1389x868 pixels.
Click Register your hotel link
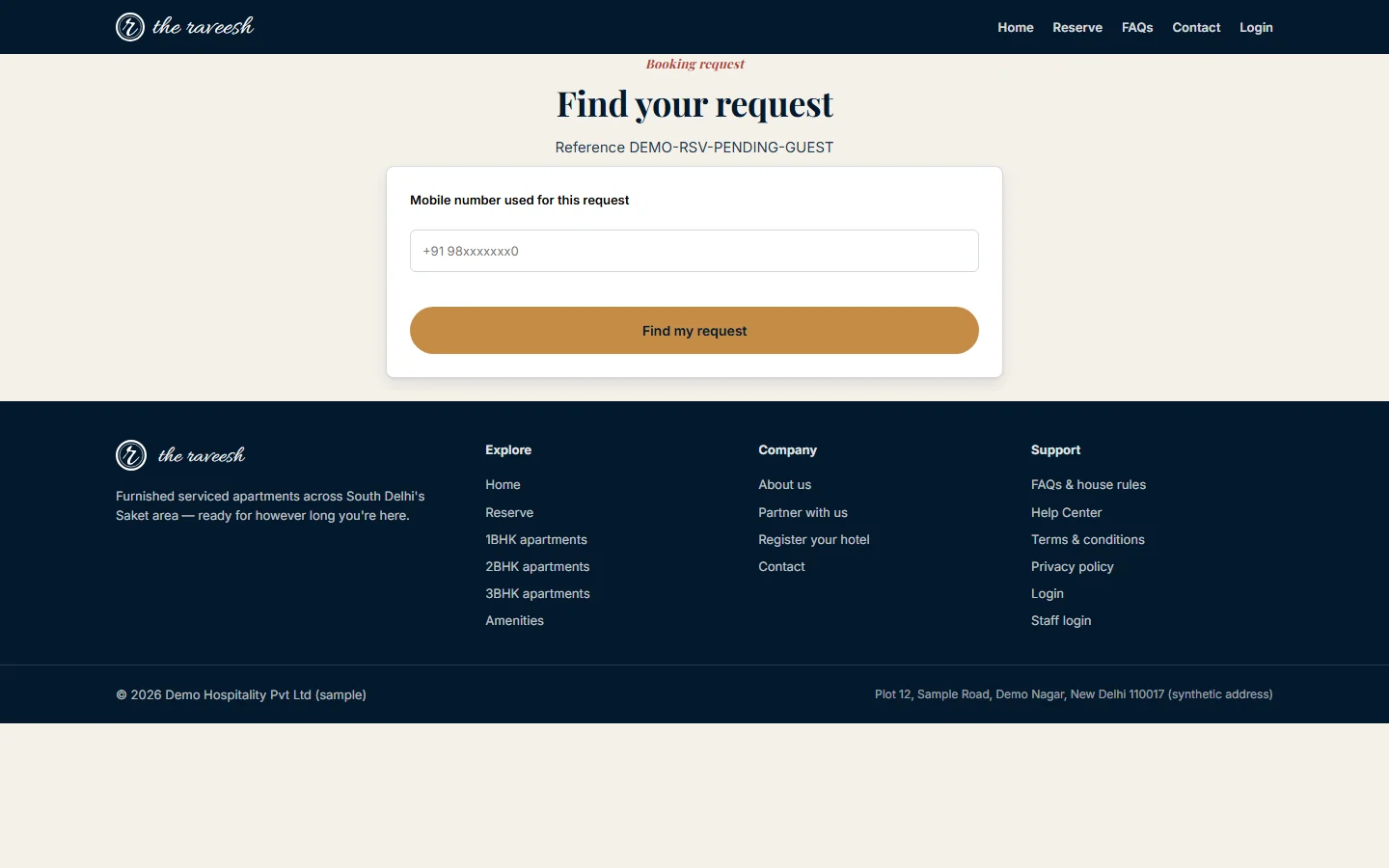tap(814, 540)
